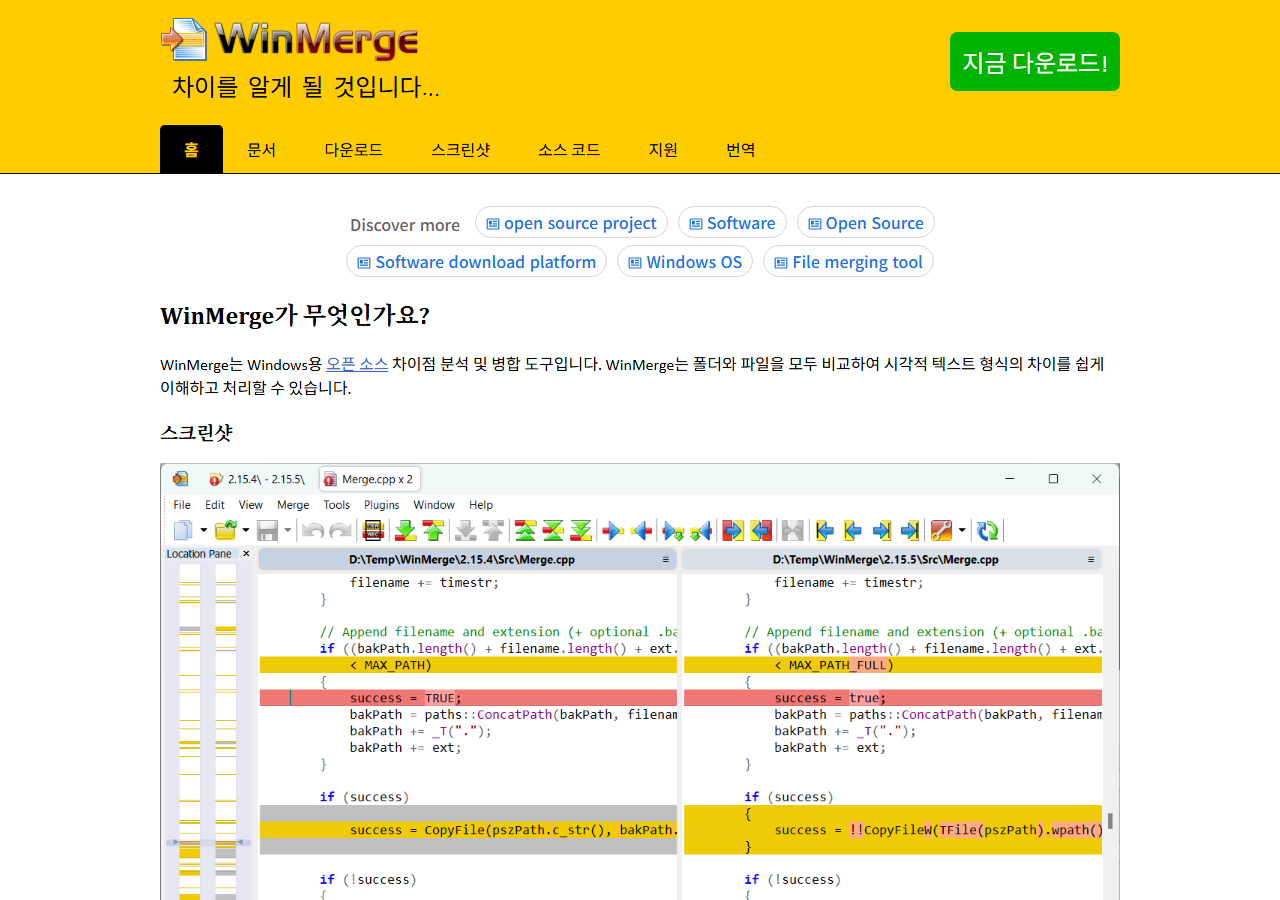Click the 'Software download platform' chip
This screenshot has width=1280, height=900.
476,262
